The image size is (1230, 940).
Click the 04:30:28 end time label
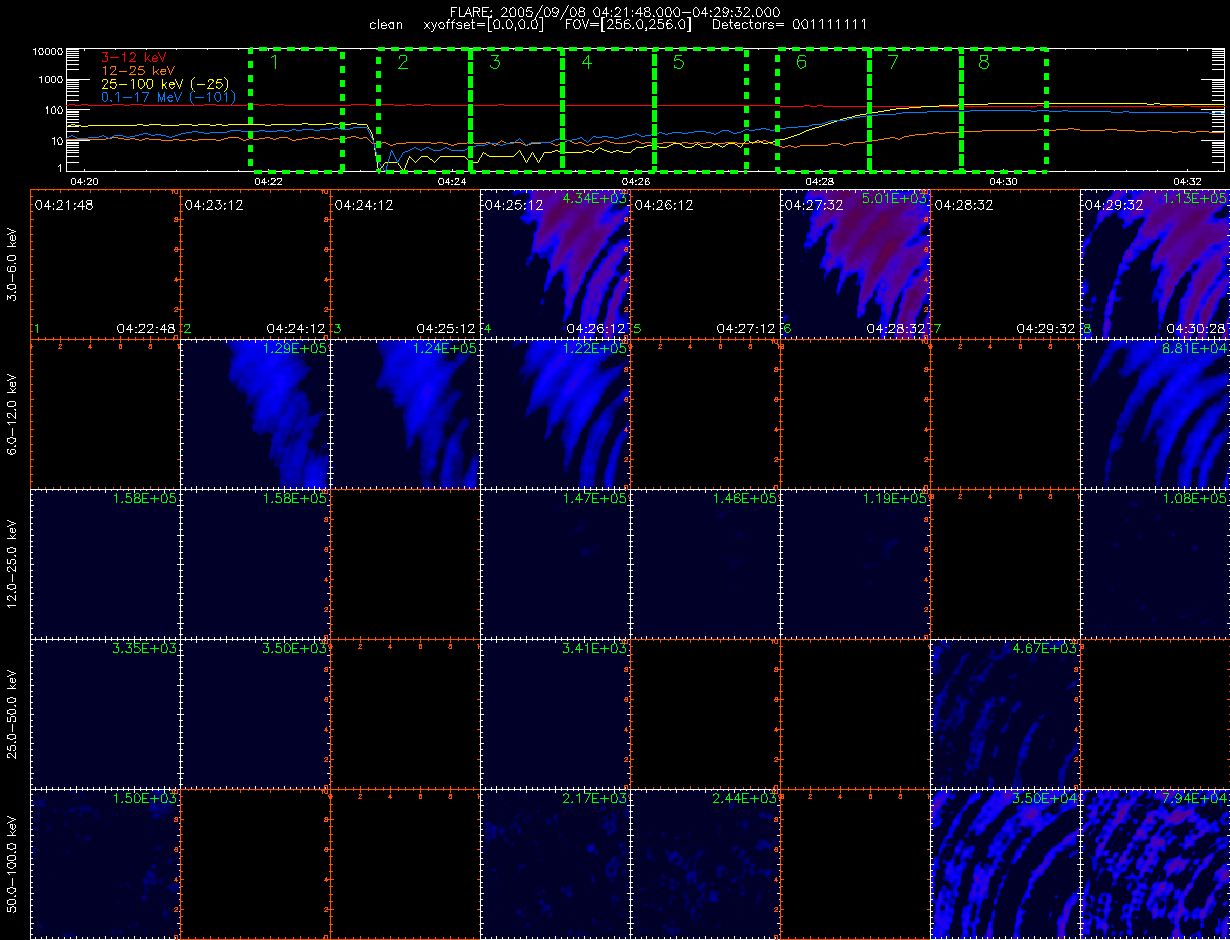coord(1196,328)
